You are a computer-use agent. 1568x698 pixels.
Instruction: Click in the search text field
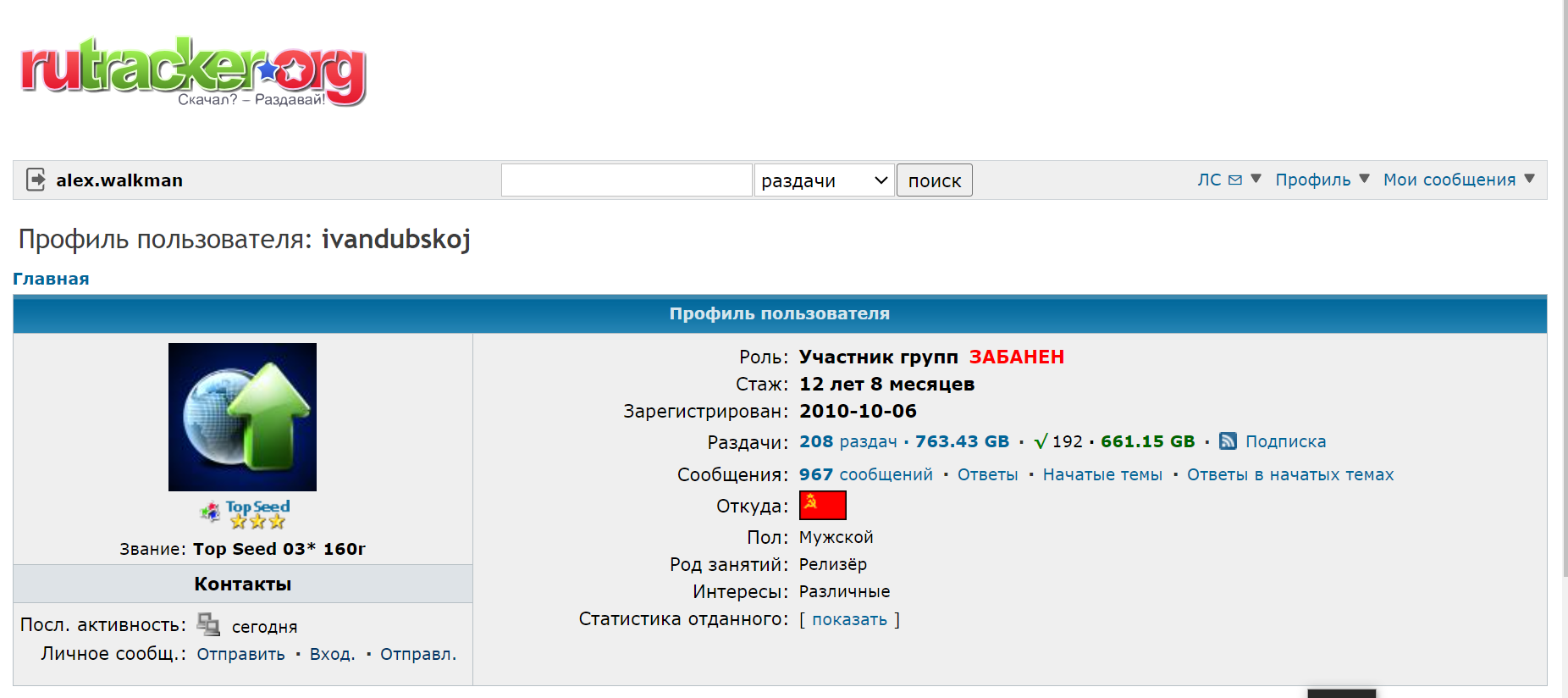coord(627,180)
